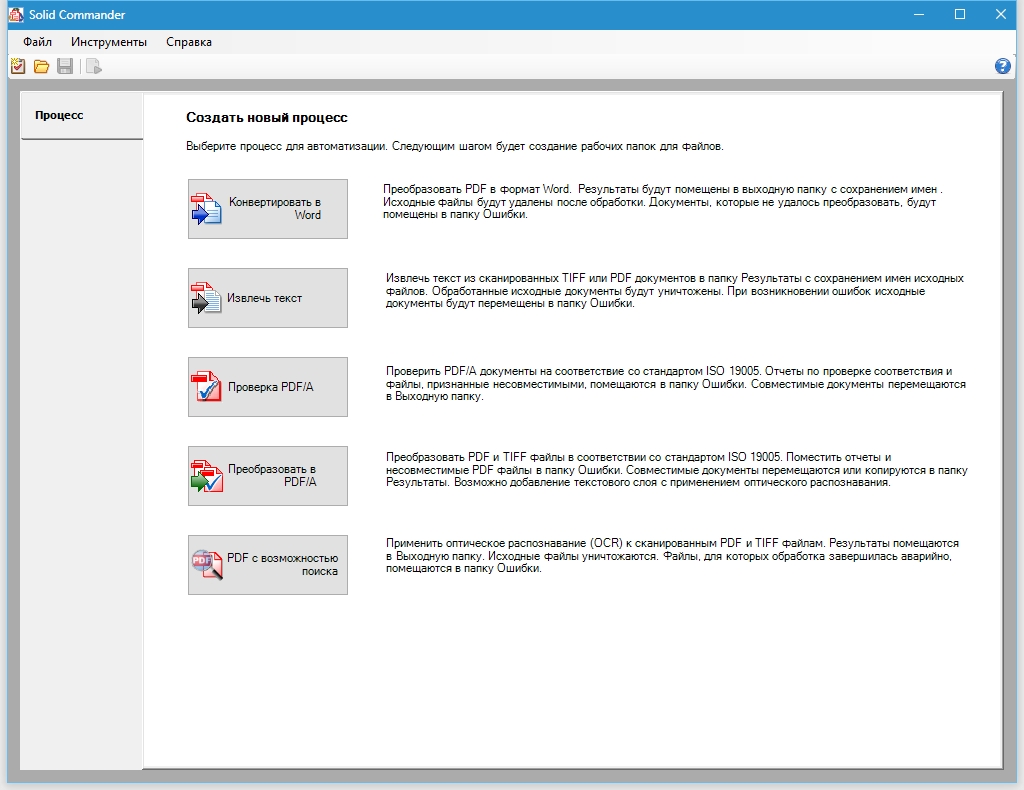Start the Извлечь текст process
The image size is (1024, 790).
tap(267, 298)
